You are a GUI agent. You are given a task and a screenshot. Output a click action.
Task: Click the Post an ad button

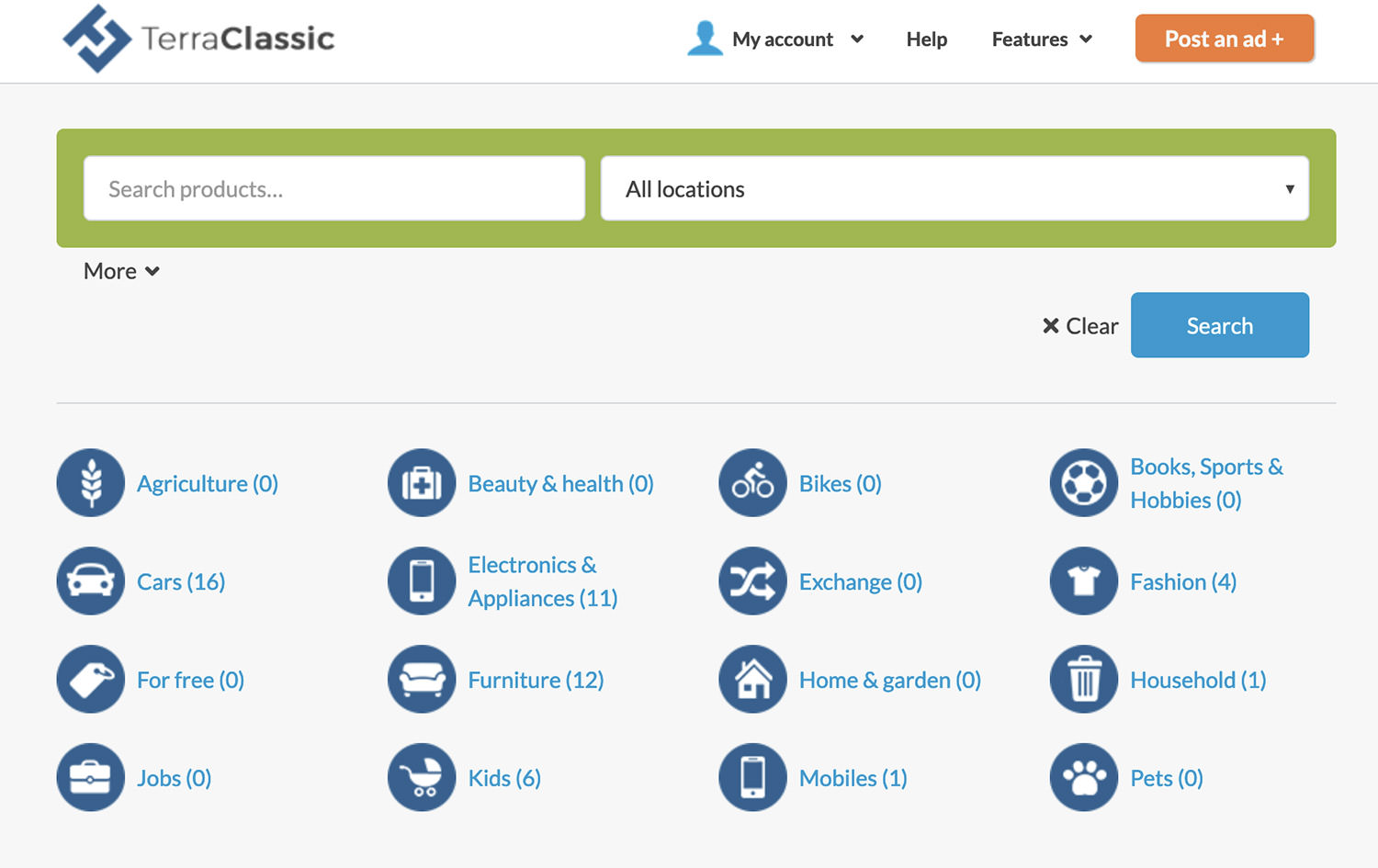click(1224, 39)
